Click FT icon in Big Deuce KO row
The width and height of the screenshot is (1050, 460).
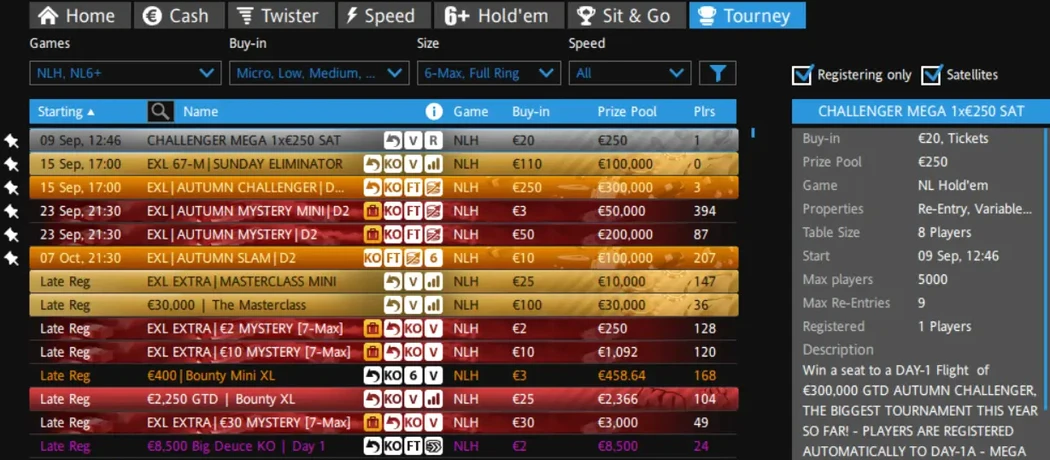click(413, 446)
